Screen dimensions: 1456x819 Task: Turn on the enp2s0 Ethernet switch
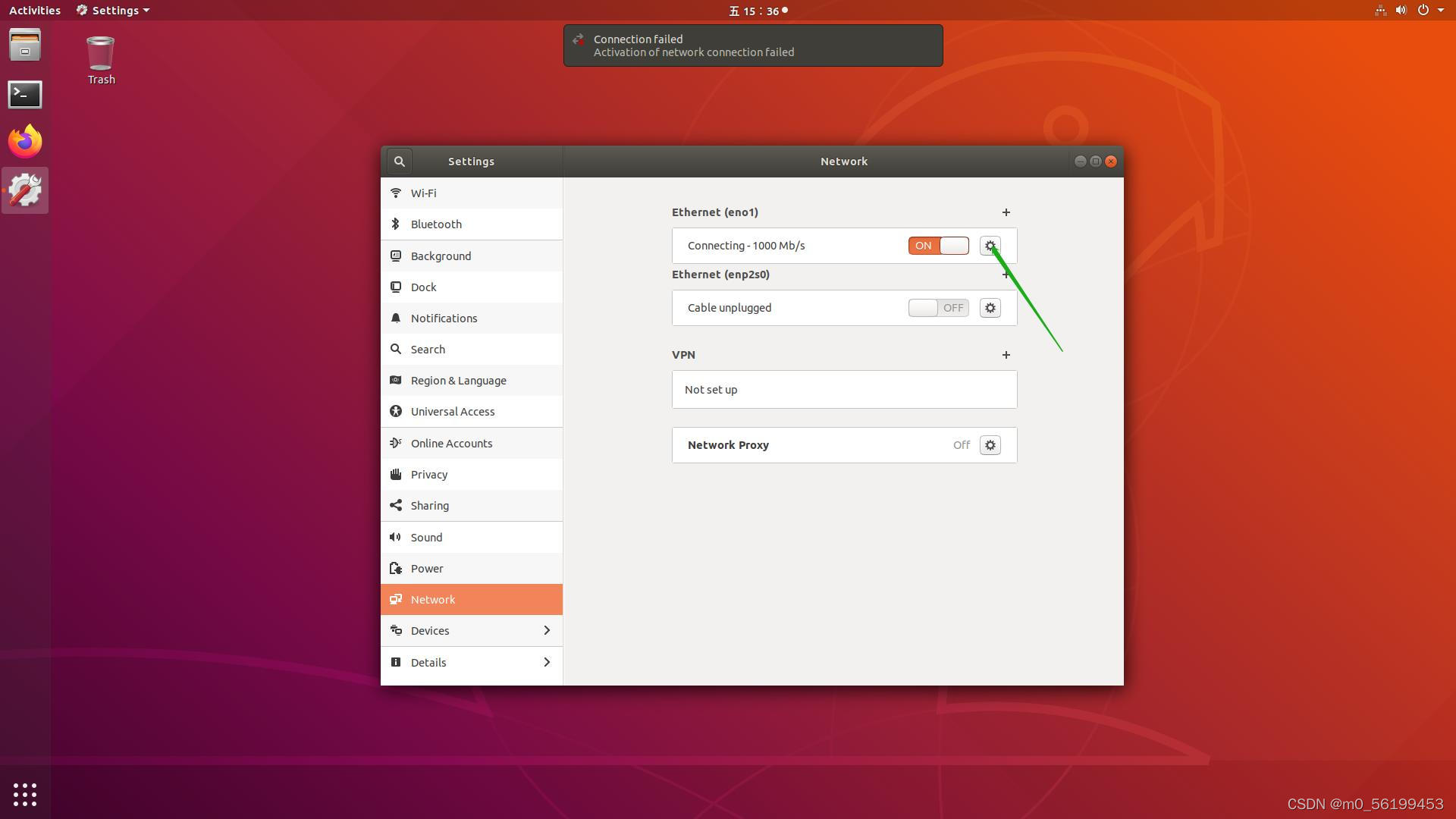(x=938, y=308)
